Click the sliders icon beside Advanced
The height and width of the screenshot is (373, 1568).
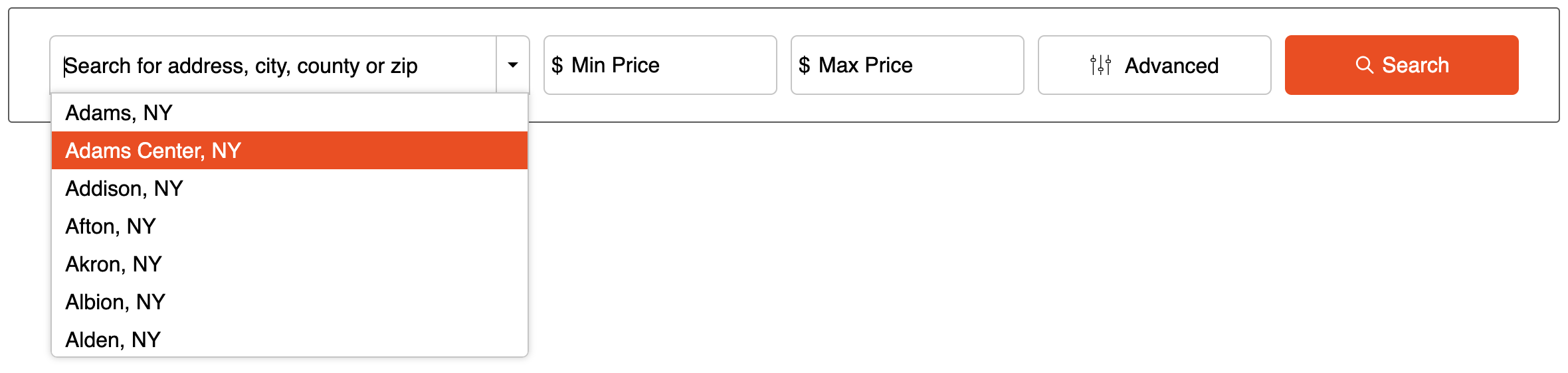(x=1100, y=65)
